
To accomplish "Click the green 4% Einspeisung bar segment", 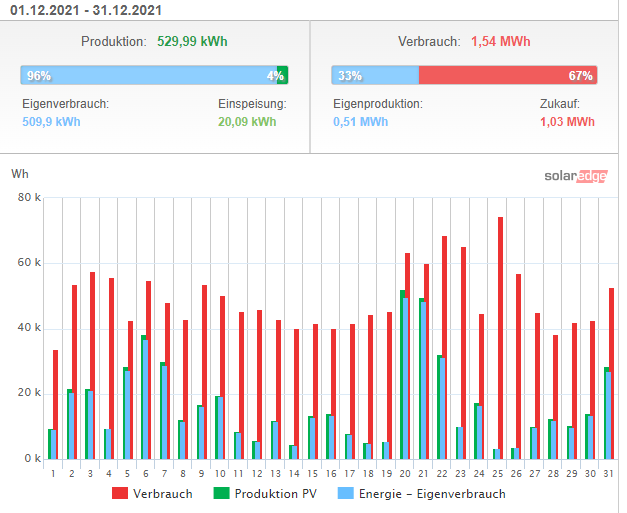I will (282, 75).
